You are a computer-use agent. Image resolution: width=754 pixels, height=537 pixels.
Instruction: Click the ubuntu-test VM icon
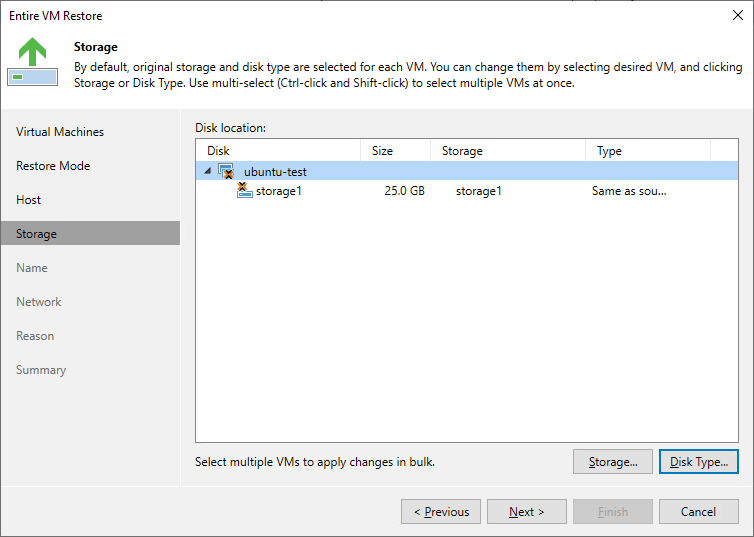click(x=226, y=172)
